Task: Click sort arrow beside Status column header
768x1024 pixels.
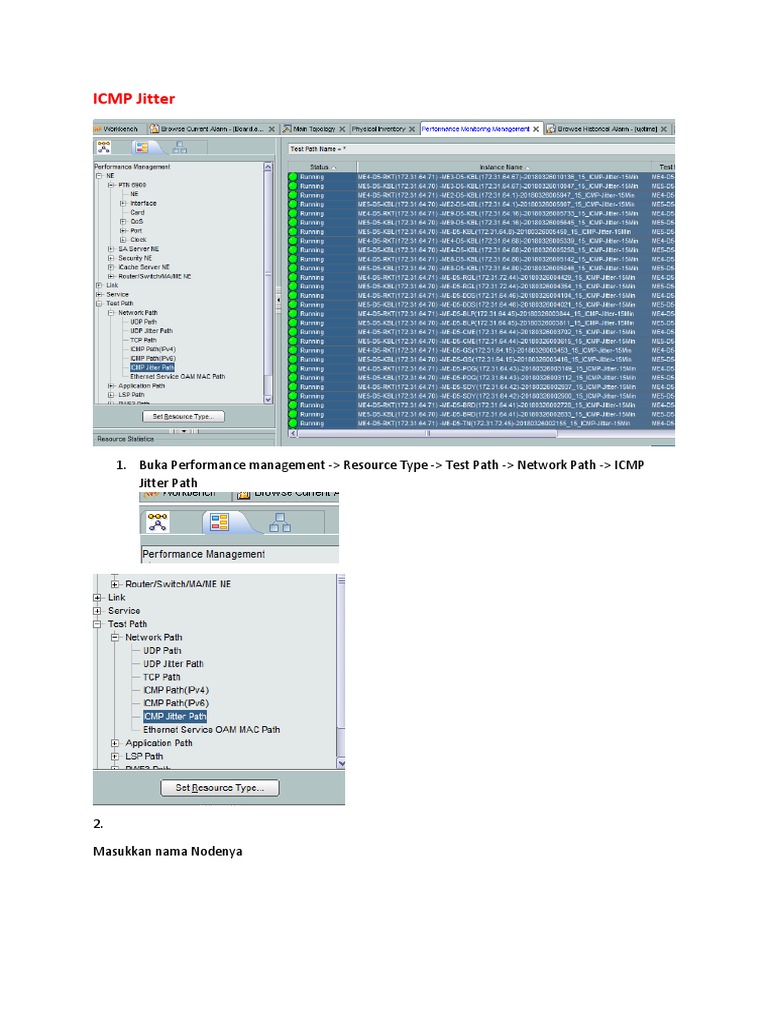Action: (x=334, y=168)
